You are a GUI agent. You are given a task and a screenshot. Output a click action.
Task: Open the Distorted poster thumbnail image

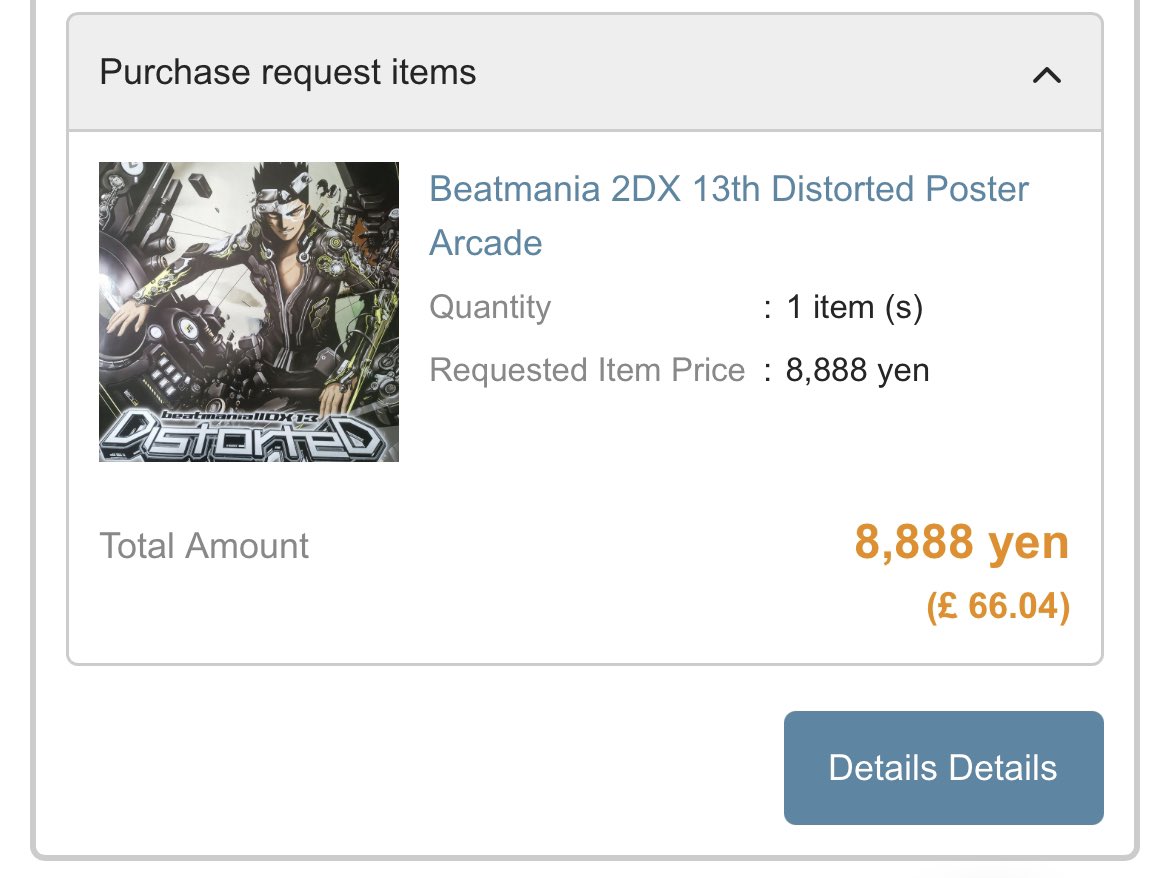click(249, 311)
